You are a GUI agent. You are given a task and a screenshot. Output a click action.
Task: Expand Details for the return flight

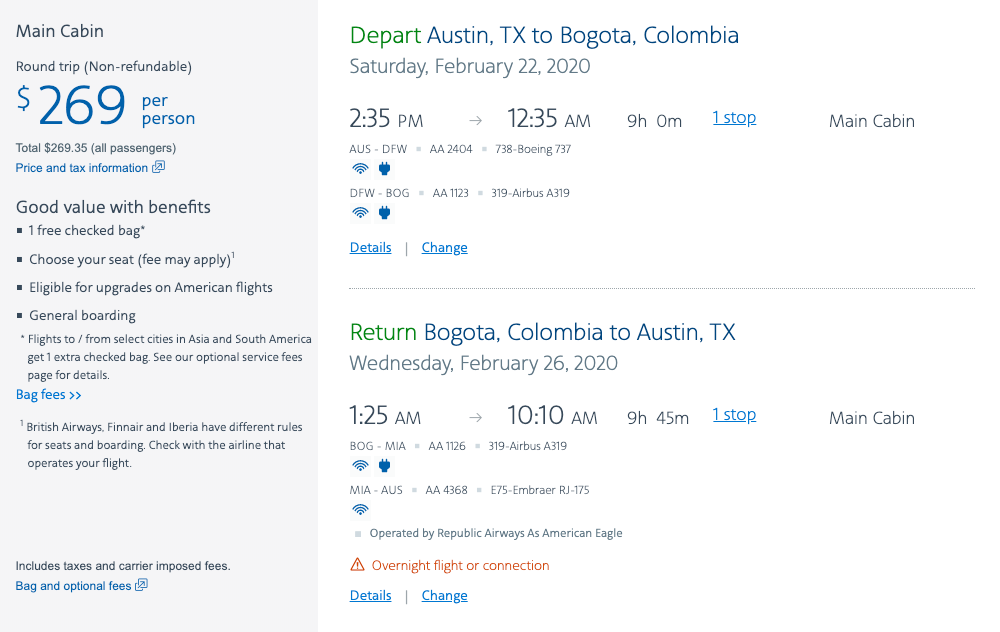click(370, 596)
